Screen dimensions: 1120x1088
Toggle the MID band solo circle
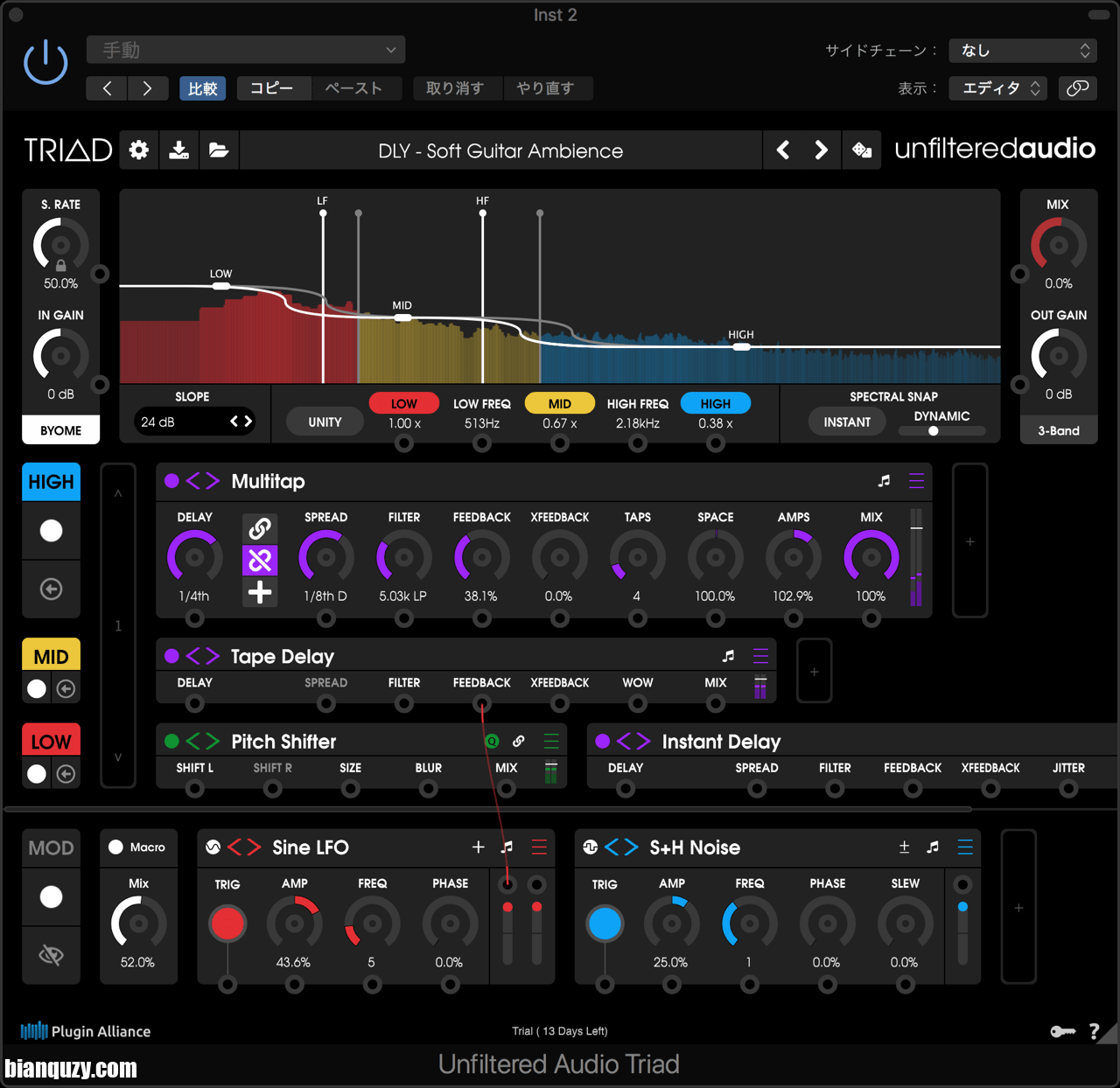37,689
